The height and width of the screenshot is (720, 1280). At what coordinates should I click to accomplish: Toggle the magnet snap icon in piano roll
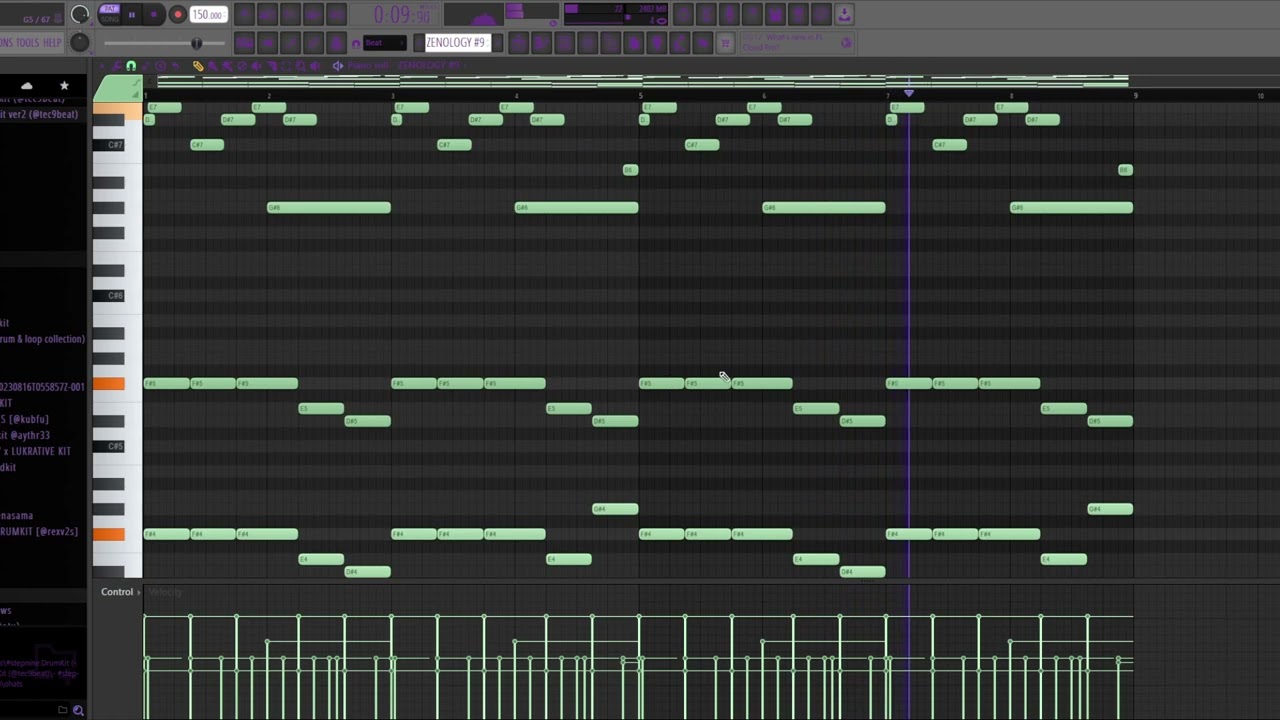point(131,66)
